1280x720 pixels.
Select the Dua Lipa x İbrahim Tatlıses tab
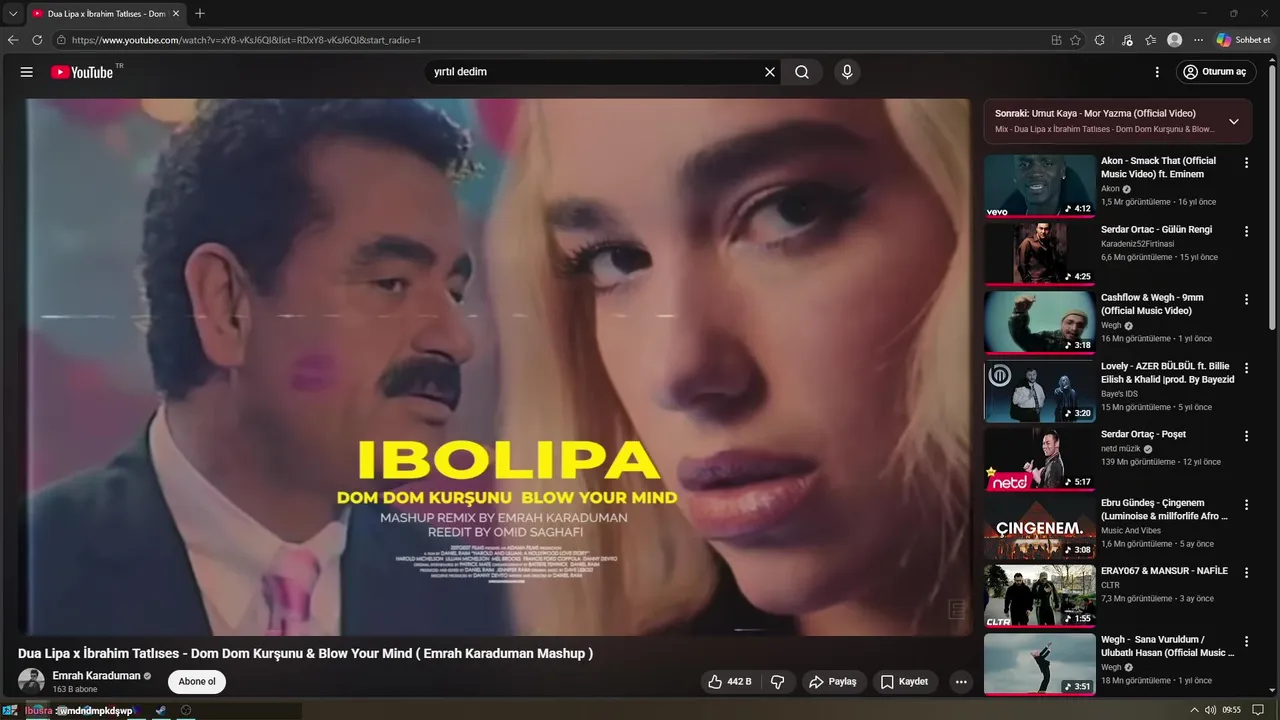(x=105, y=14)
